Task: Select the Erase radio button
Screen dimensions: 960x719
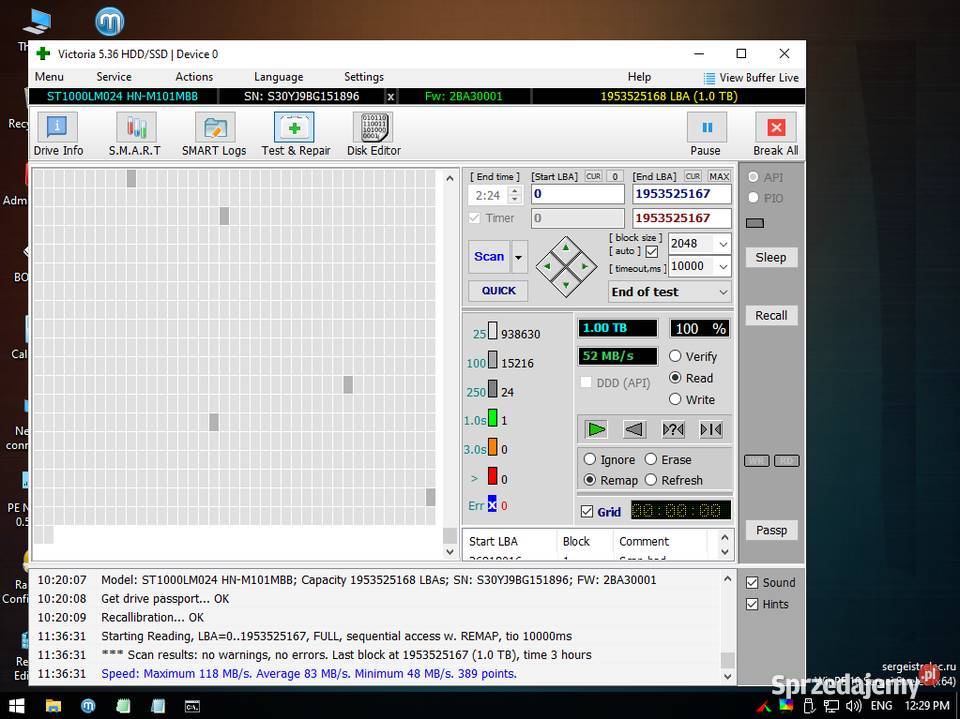Action: pyautogui.click(x=650, y=459)
